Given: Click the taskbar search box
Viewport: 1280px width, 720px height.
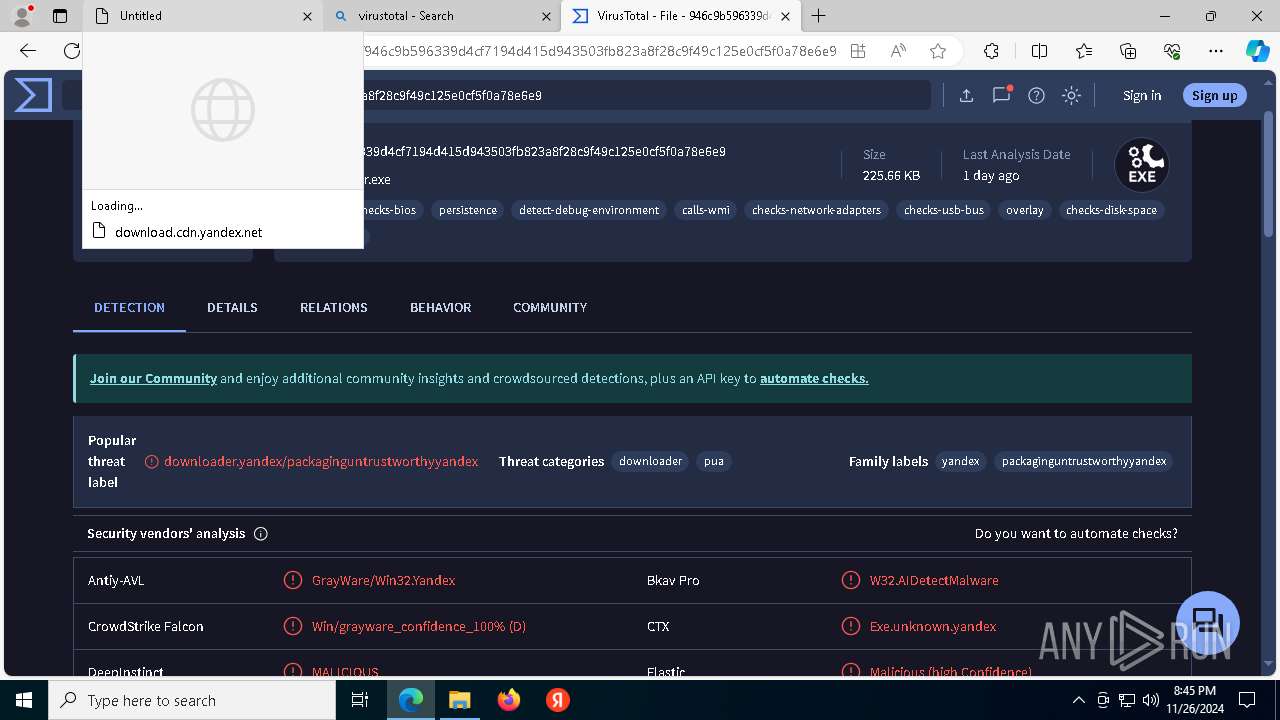Looking at the screenshot, I should pyautogui.click(x=192, y=700).
